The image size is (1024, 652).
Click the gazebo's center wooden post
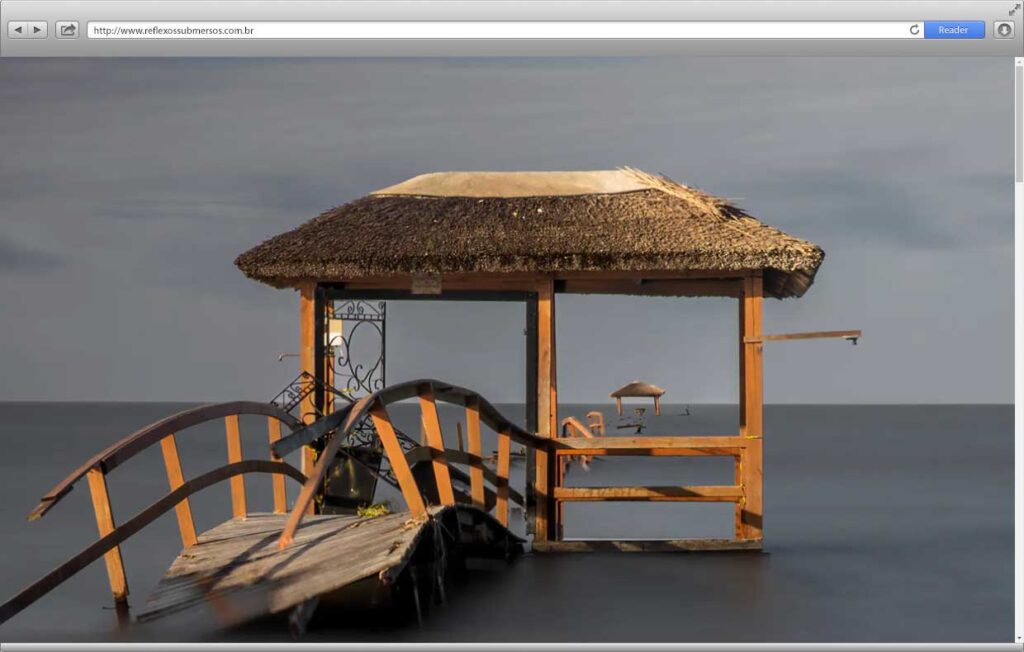tap(544, 400)
